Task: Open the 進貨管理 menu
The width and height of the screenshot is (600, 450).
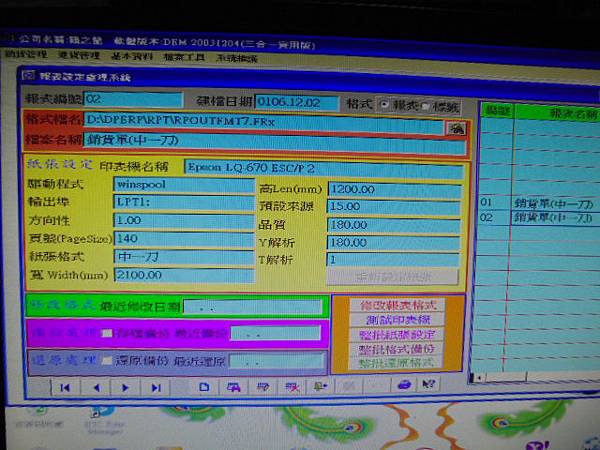Action: 79,55
